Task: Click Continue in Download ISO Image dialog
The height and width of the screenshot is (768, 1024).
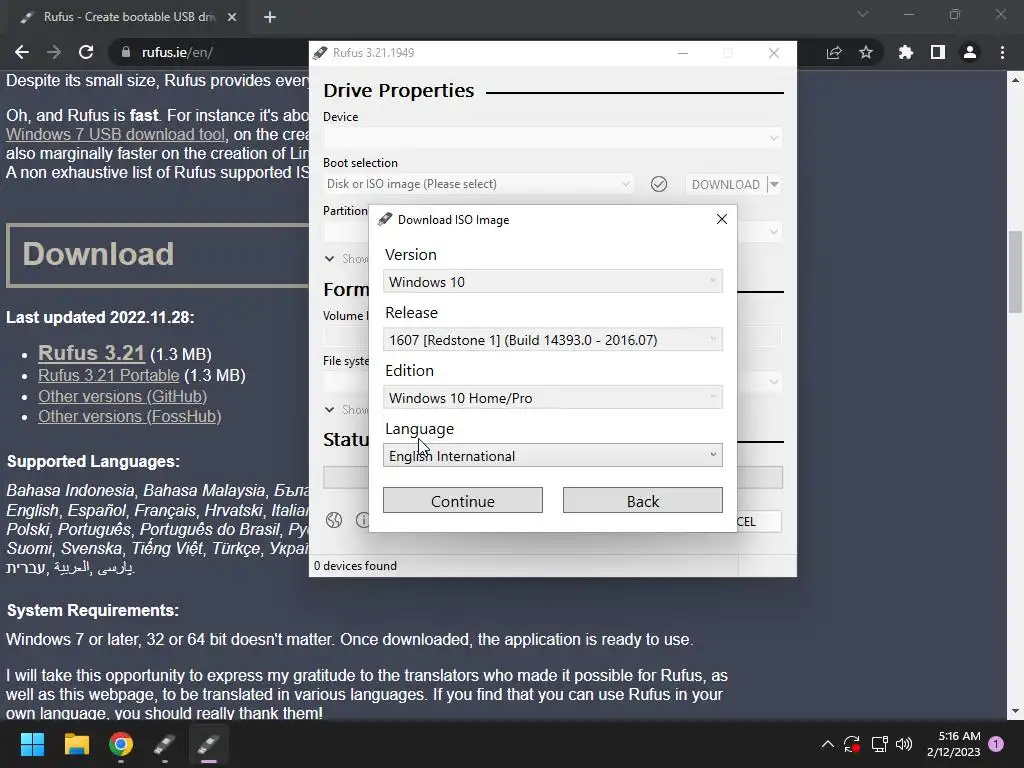Action: coord(462,500)
